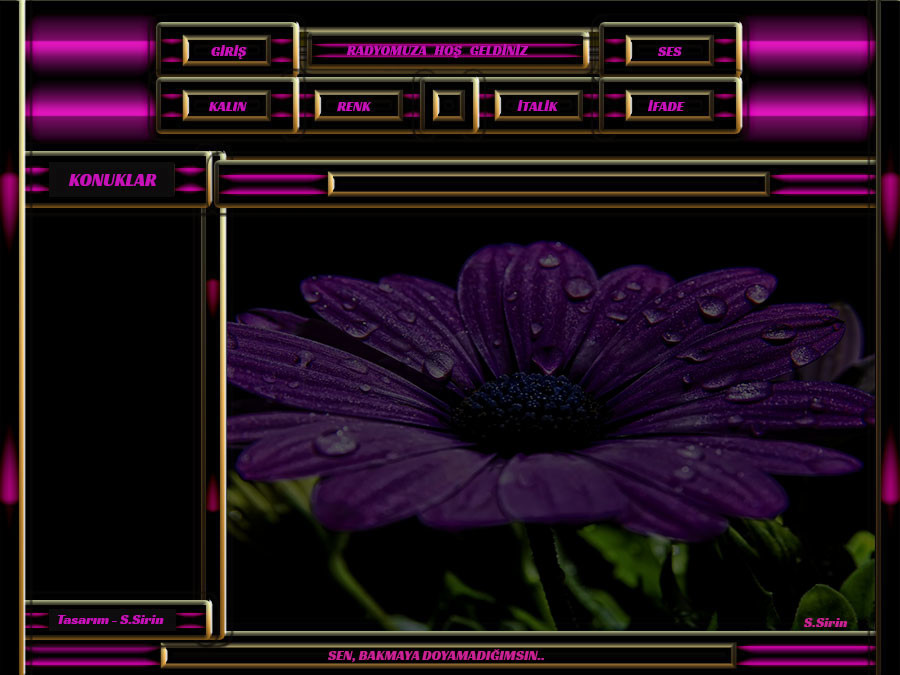Click the SEN, BAKMAYA DOYAMADIĞIMSIN message bar
This screenshot has width=900, height=675.
[x=447, y=656]
